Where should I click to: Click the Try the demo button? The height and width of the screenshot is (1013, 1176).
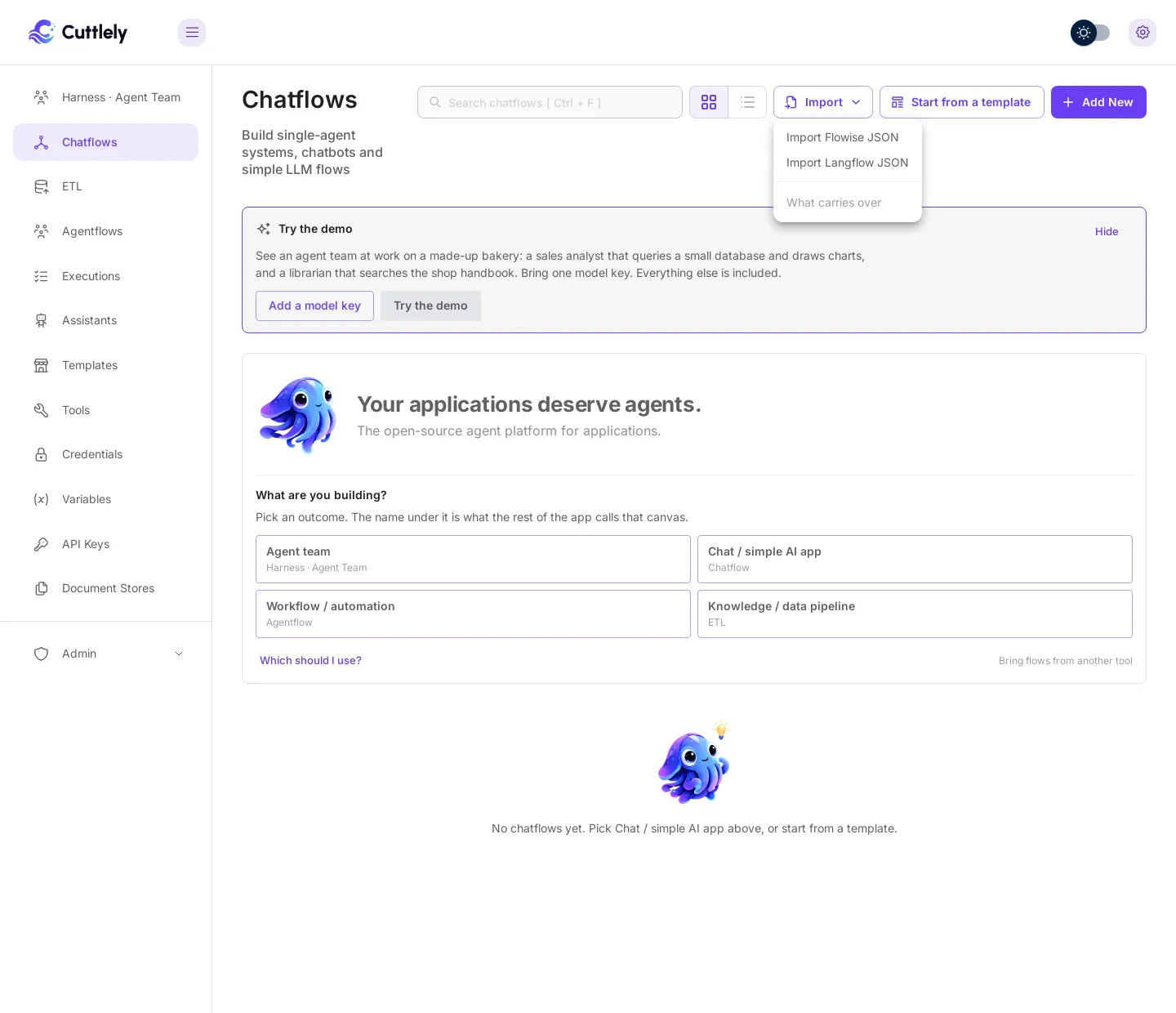point(430,306)
